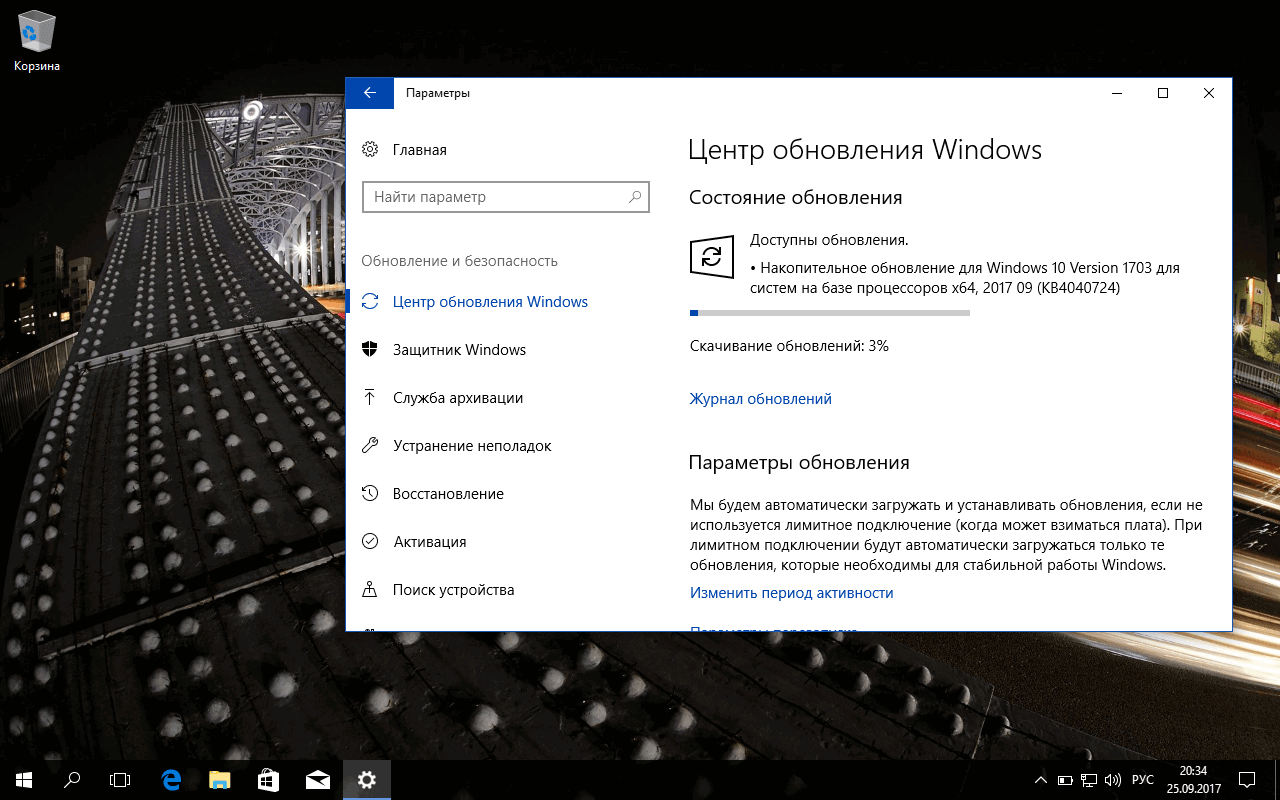Click the Скачивание обновлений: 3% text
This screenshot has width=1280, height=800.
(789, 346)
